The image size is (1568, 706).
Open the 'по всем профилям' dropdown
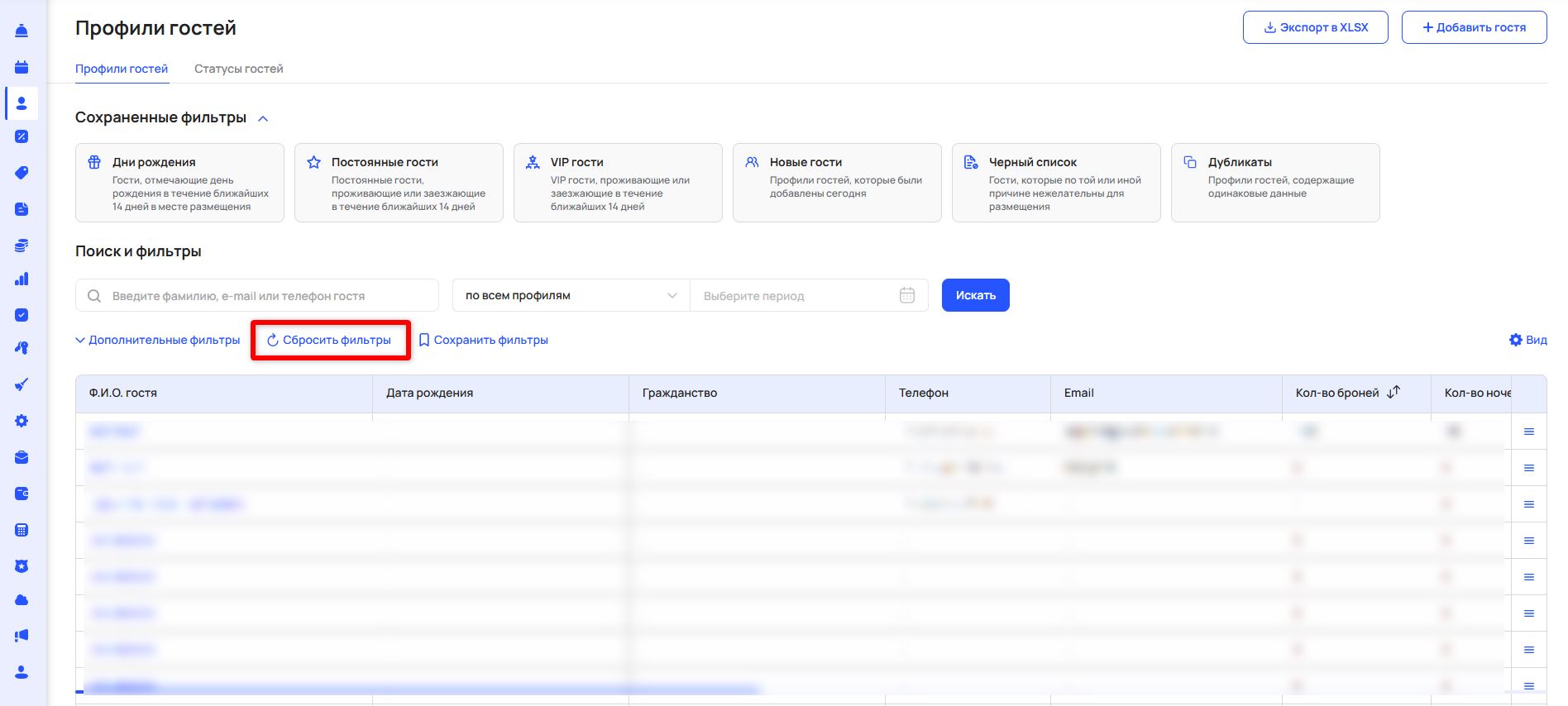coord(571,295)
